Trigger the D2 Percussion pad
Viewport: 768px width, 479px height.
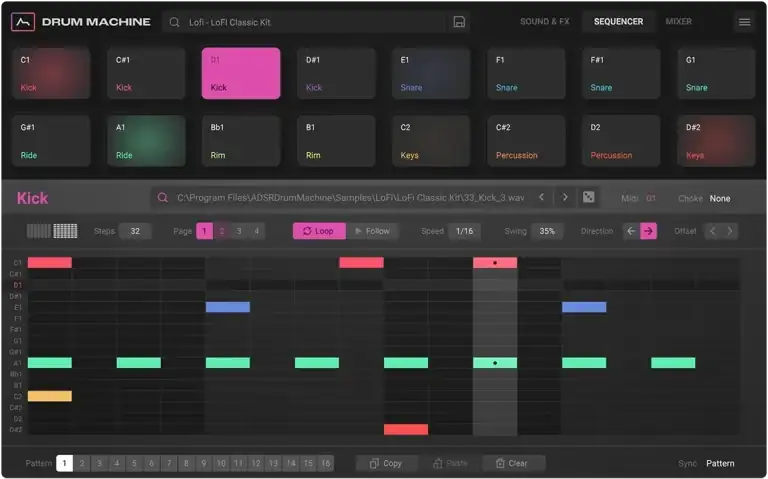(x=621, y=141)
